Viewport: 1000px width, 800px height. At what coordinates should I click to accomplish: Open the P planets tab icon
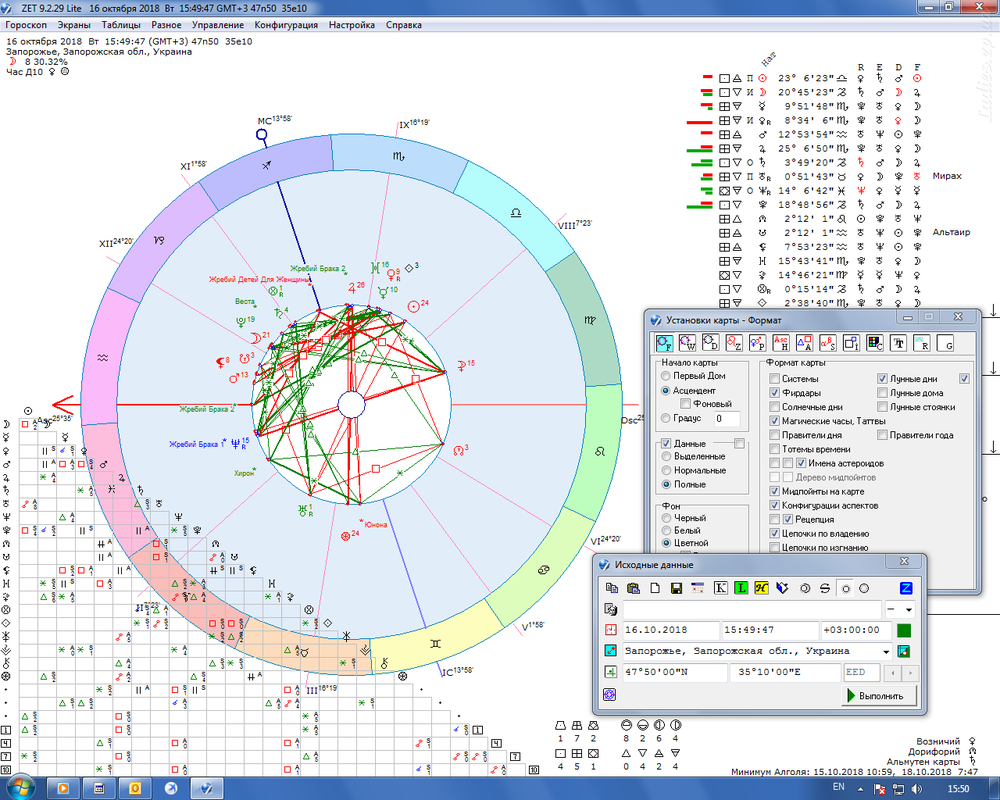coord(757,343)
